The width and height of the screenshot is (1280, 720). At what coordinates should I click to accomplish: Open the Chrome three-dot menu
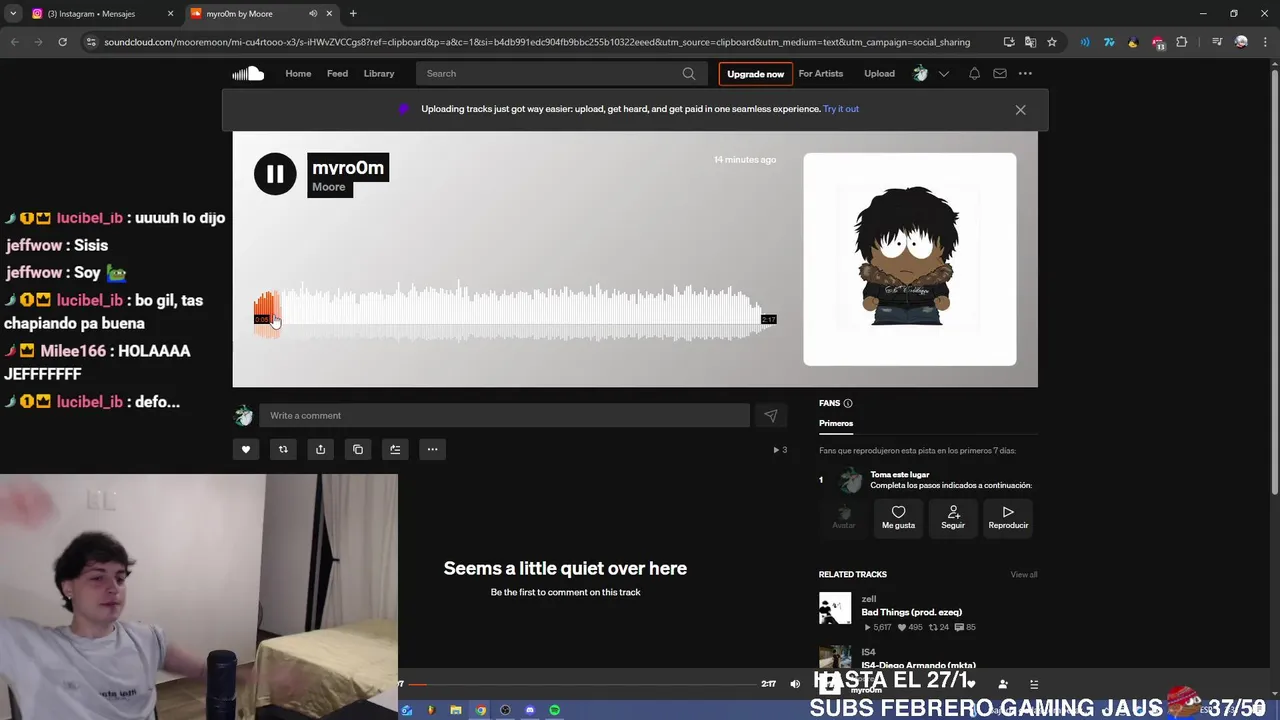click(x=1266, y=42)
